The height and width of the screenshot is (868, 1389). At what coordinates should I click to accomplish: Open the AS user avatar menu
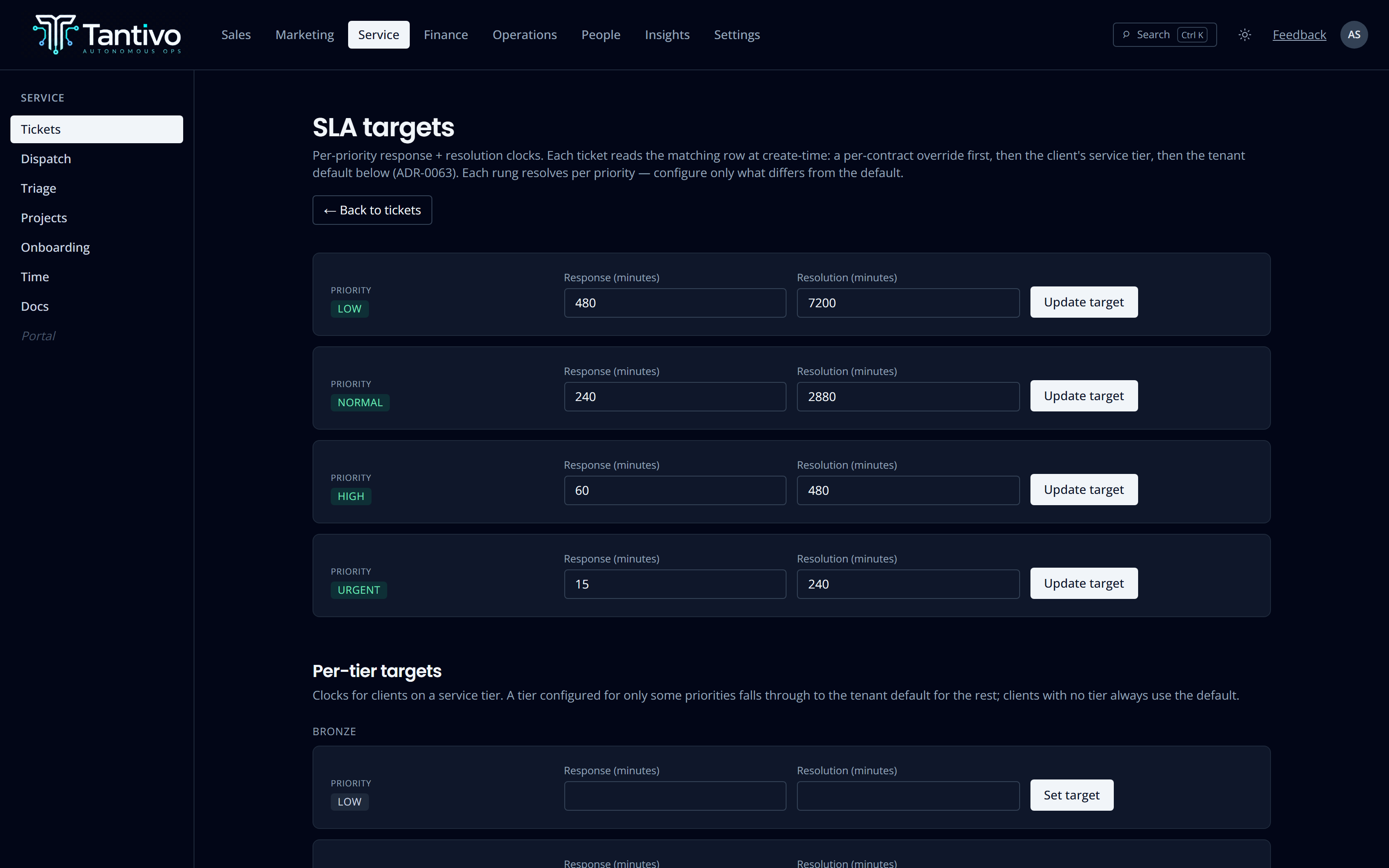click(x=1354, y=35)
